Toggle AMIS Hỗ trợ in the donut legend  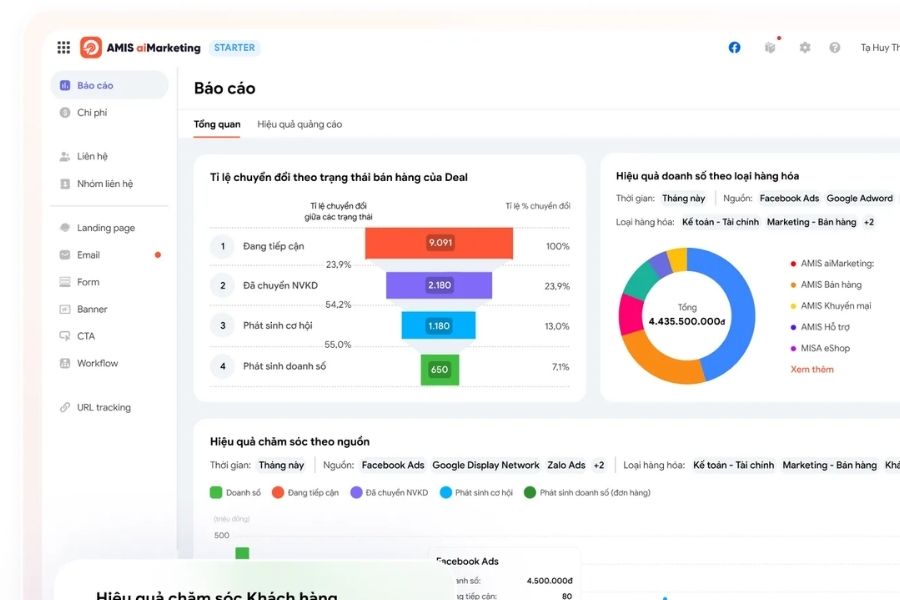pos(820,327)
